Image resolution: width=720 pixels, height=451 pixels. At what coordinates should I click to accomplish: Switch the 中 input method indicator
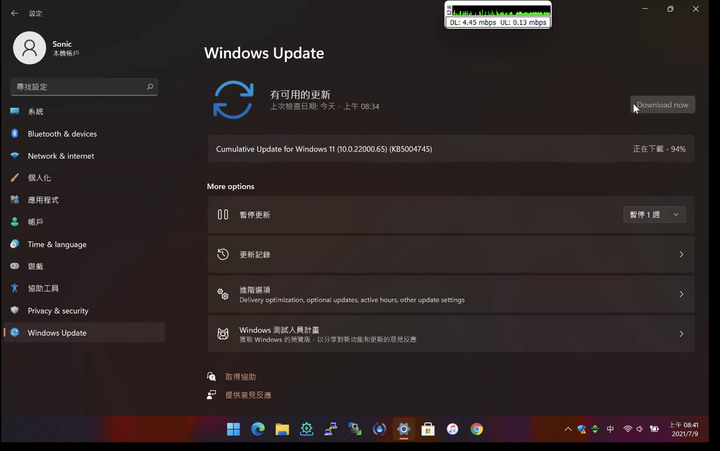tap(610, 429)
